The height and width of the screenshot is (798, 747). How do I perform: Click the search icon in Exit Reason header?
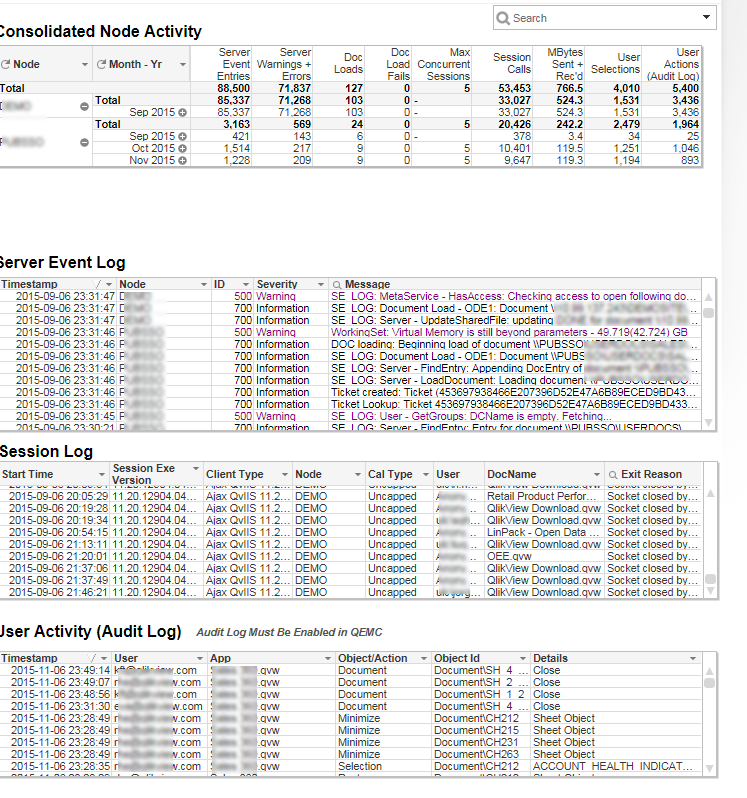(x=612, y=474)
